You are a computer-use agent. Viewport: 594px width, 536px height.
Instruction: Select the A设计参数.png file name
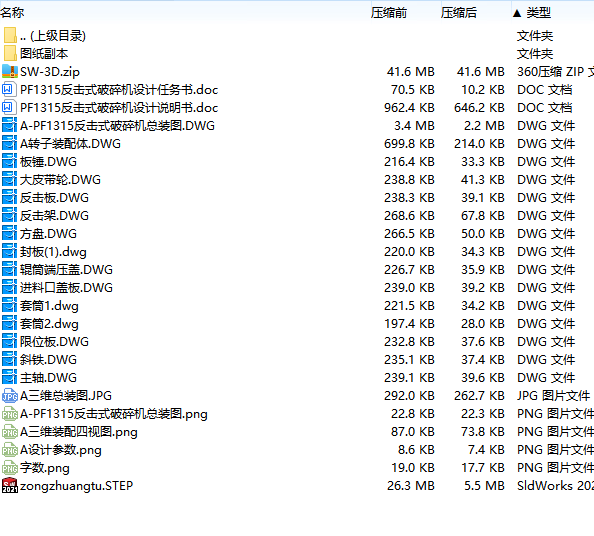click(x=61, y=450)
